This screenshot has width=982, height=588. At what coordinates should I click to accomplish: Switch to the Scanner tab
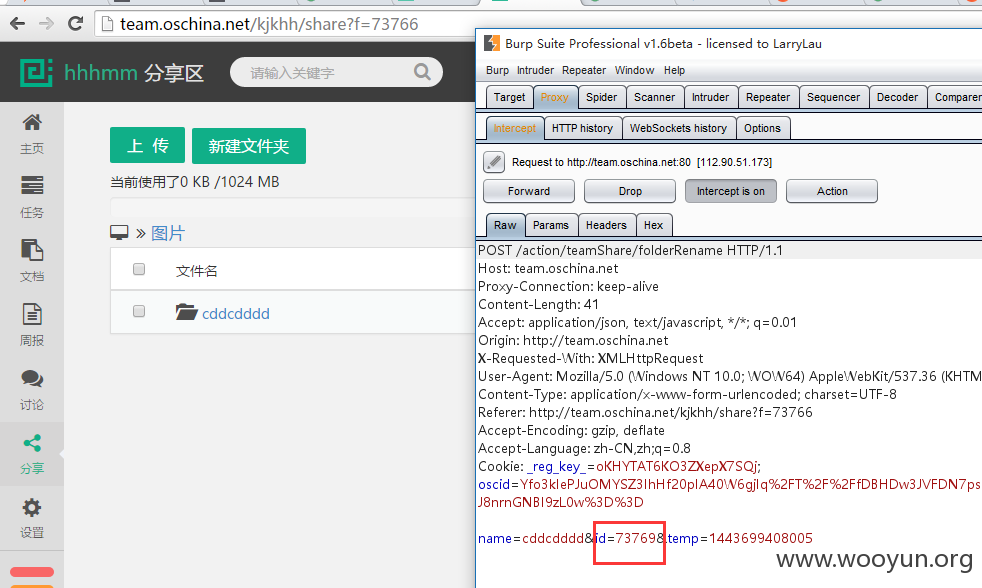tap(654, 97)
